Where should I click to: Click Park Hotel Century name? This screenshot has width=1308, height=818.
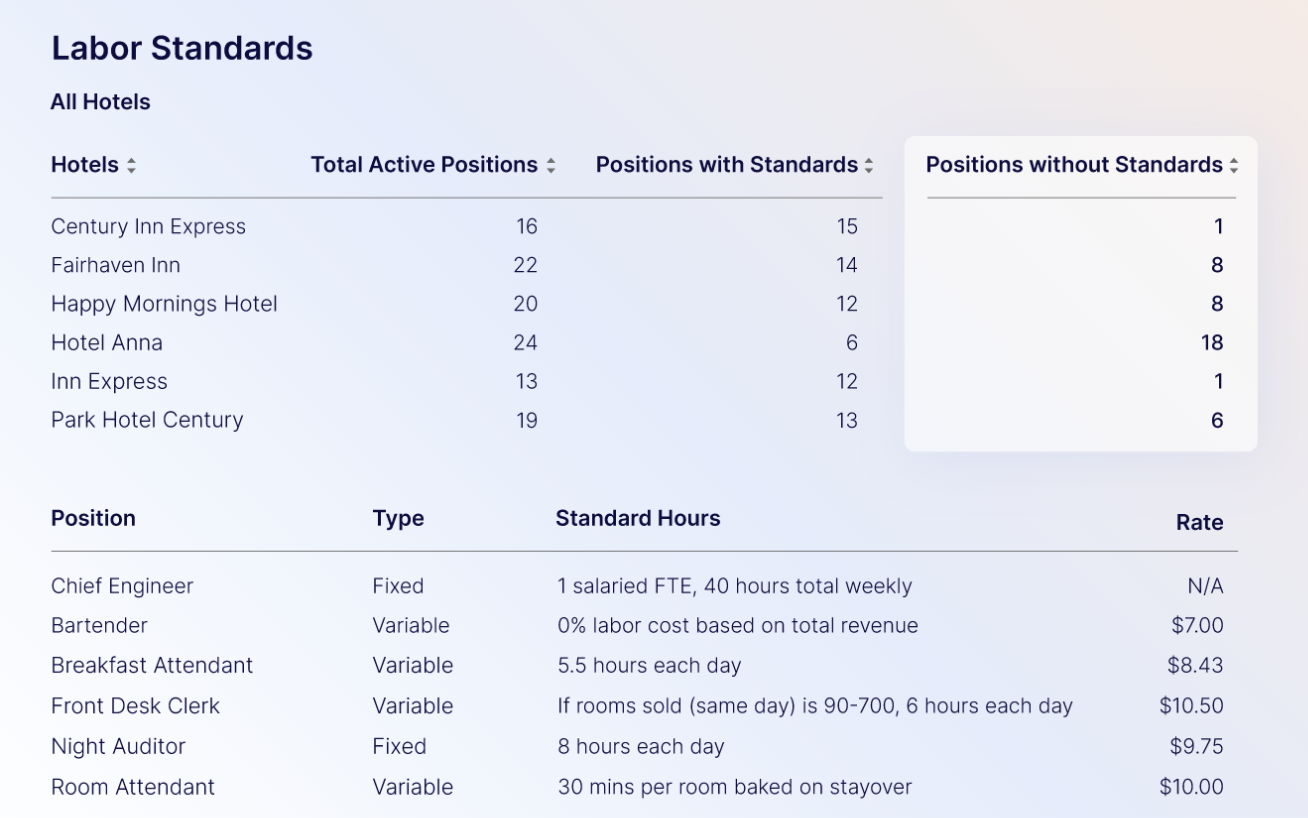coord(147,420)
